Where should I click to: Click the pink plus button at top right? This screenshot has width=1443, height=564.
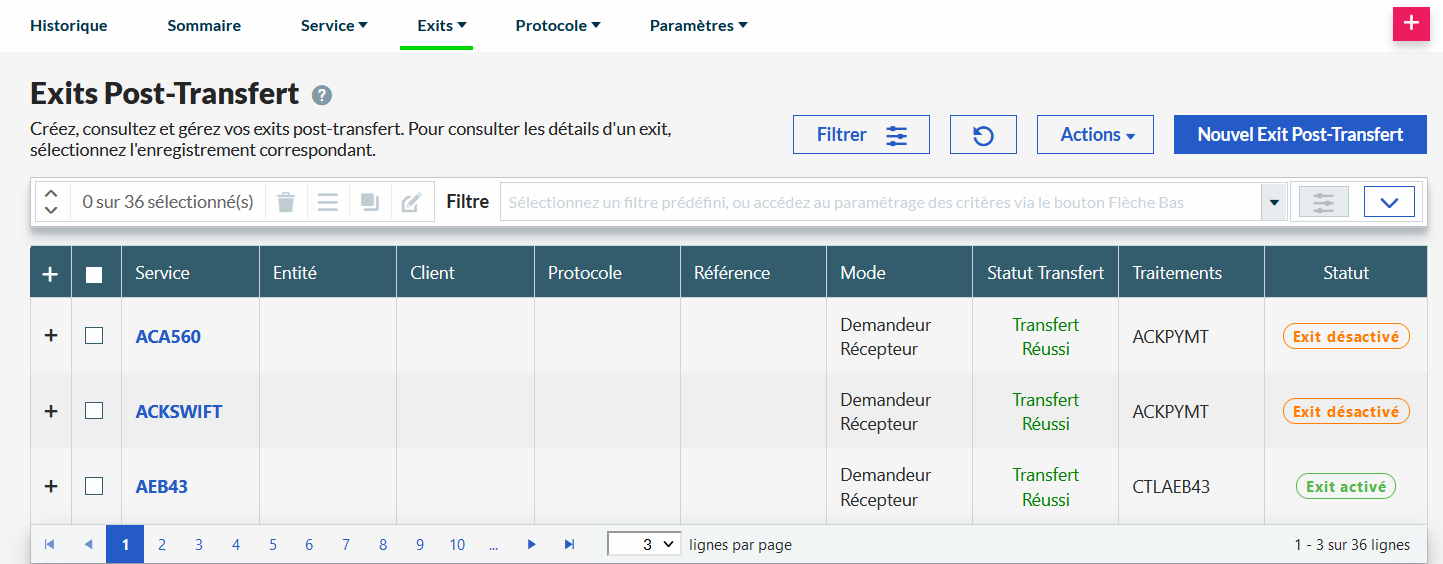[x=1411, y=24]
